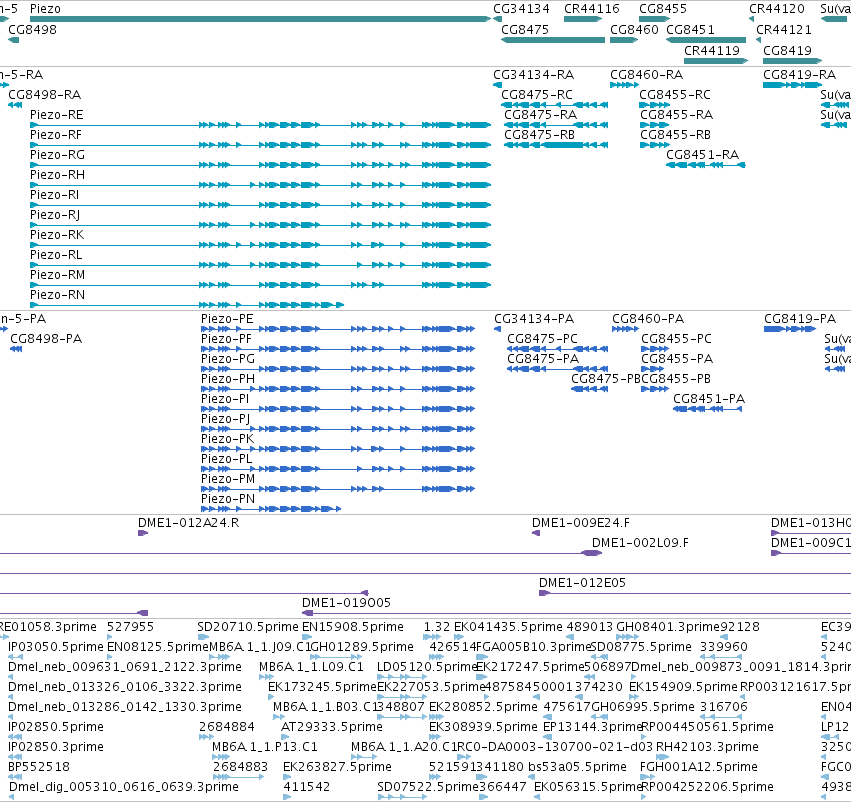Select the DME1-009E24.F clone label
The width and height of the screenshot is (851, 802).
tap(581, 523)
